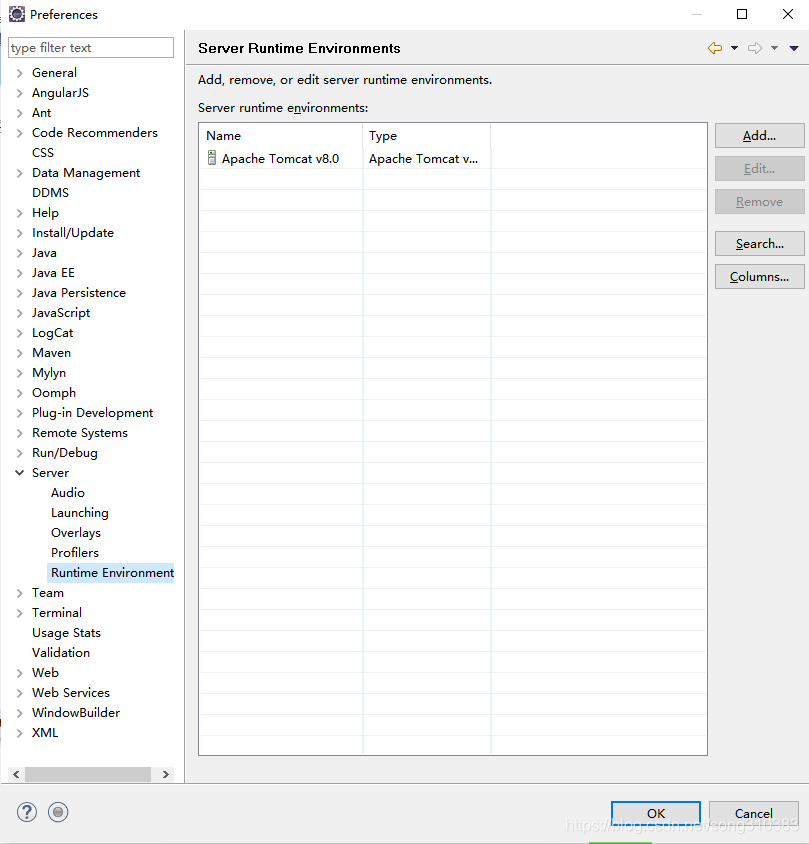809x844 pixels.
Task: Click the Apache Tomcat v... type cell
Action: click(x=423, y=158)
